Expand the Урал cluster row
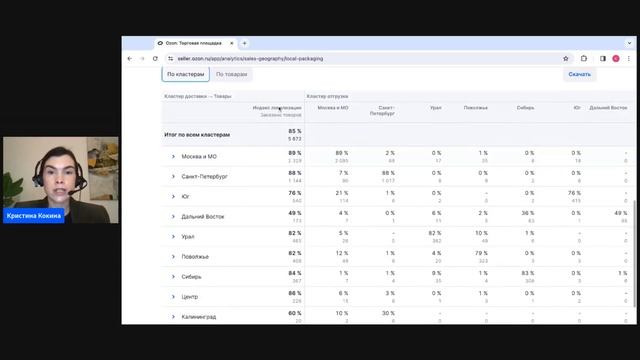 tap(173, 236)
